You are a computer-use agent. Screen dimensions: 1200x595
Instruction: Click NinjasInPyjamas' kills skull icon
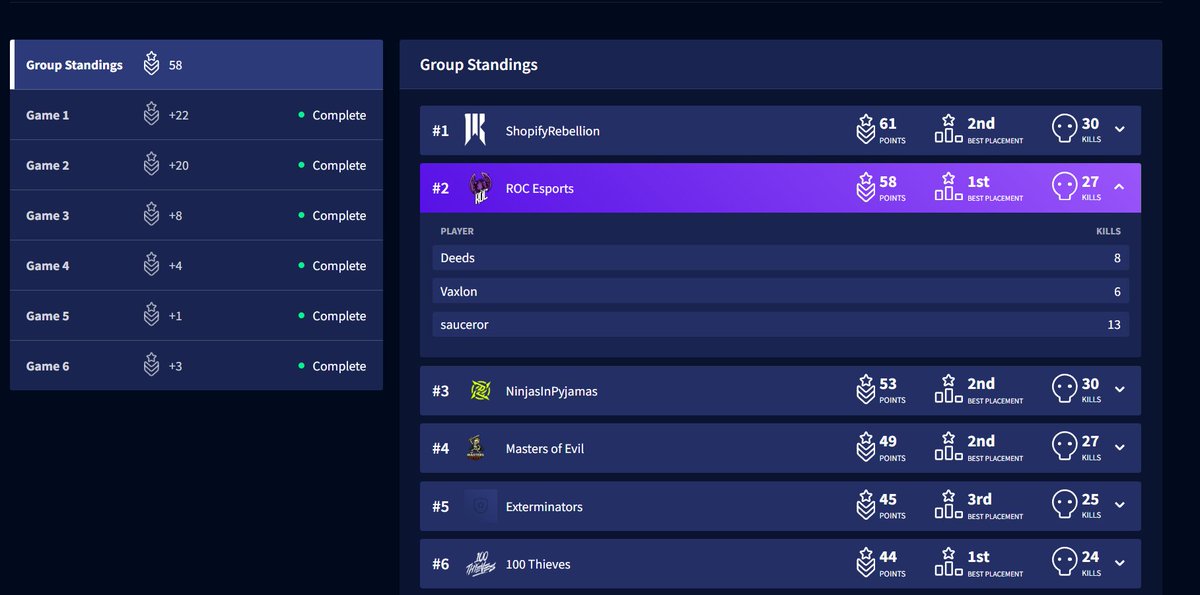(1065, 390)
